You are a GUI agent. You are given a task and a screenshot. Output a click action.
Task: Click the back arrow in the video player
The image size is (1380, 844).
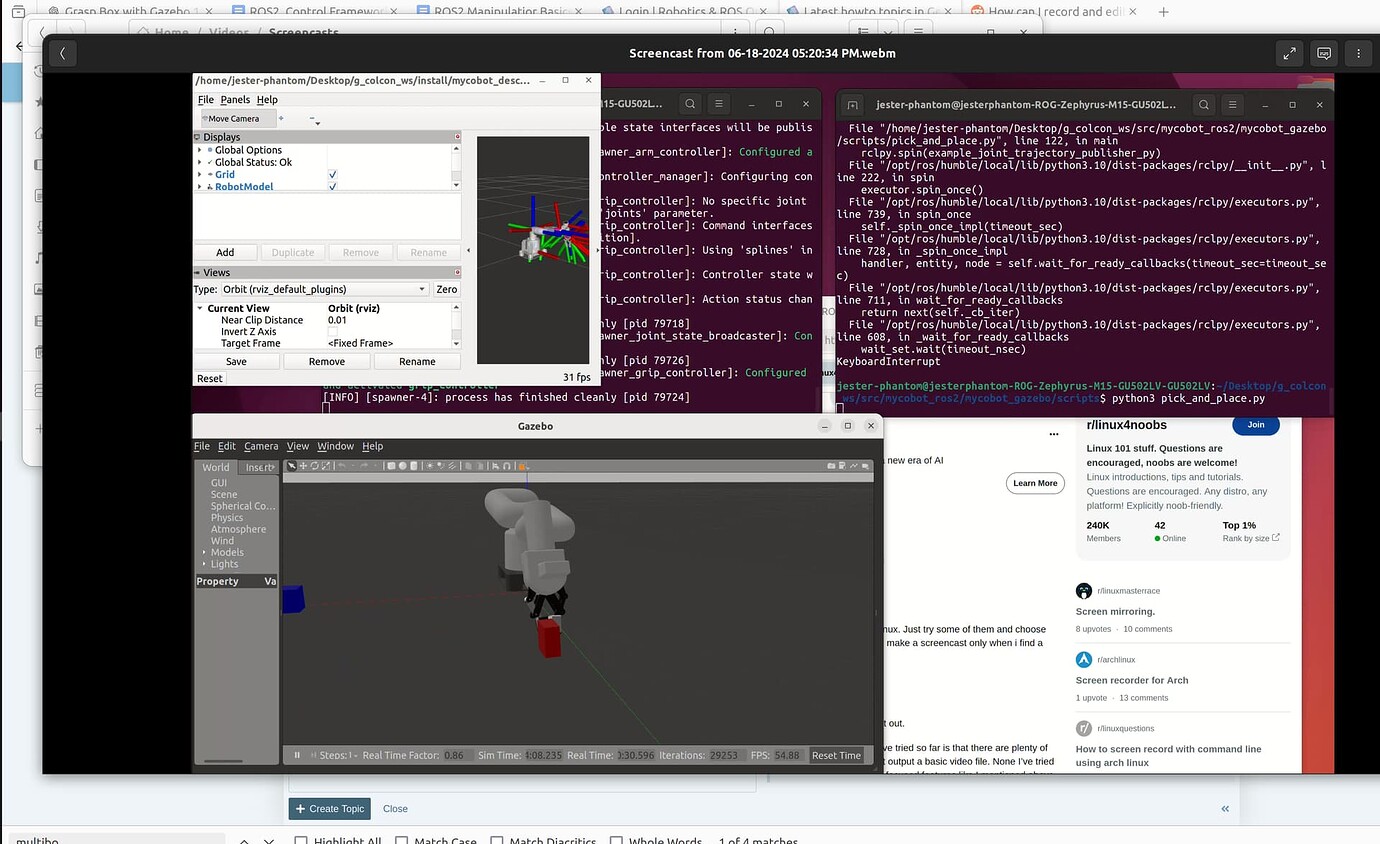coord(62,54)
